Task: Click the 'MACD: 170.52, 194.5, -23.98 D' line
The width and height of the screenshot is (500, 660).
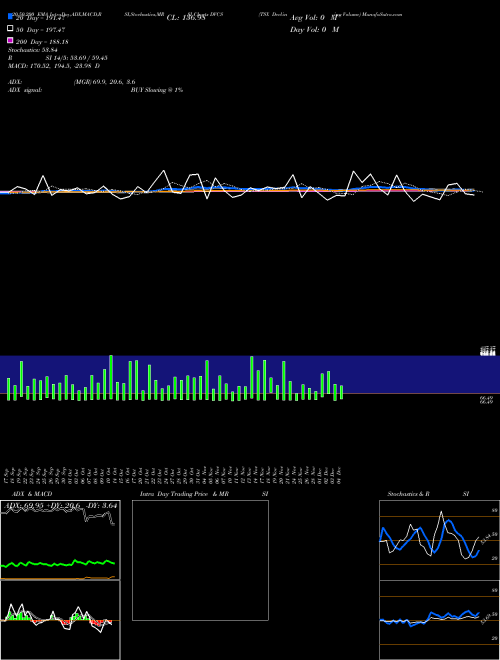Action: 54,66
